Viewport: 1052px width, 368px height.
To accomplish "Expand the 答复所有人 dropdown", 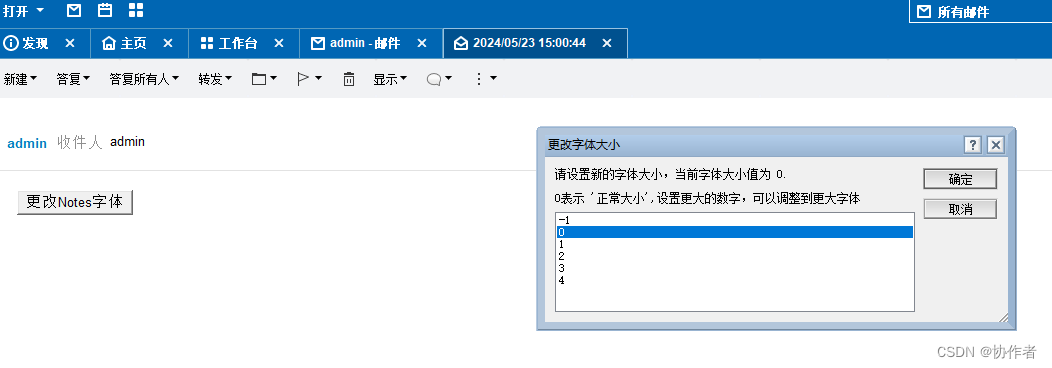I will 144,79.
